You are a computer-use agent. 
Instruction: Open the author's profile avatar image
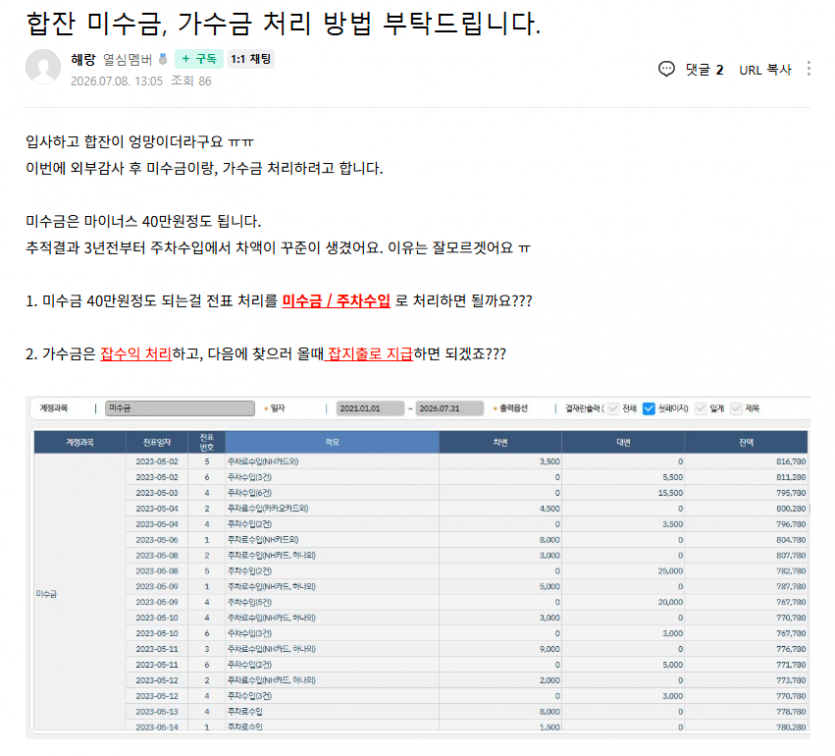pos(43,67)
